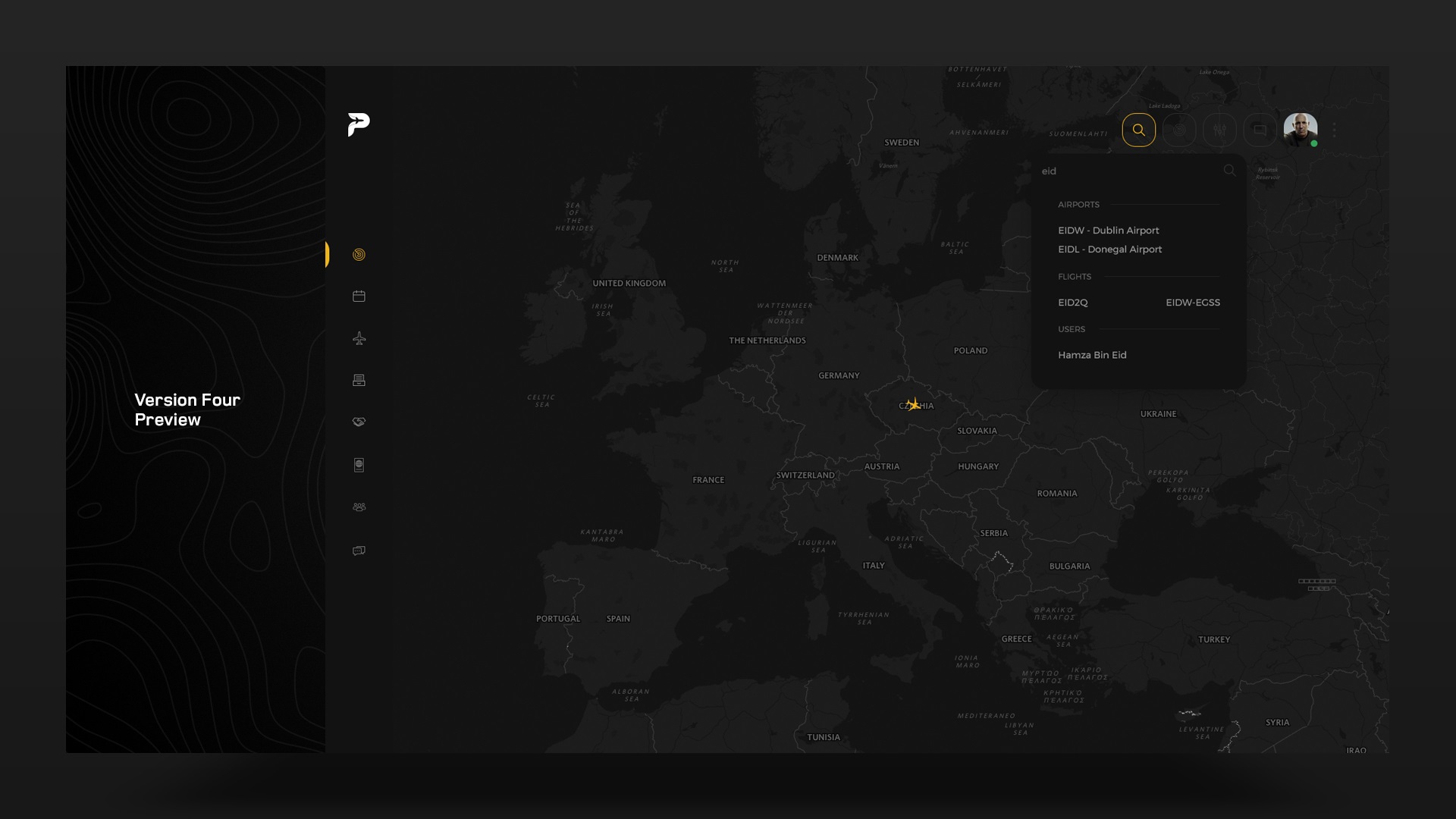Open the three-dot more options menu
The height and width of the screenshot is (819, 1456).
coord(1333,130)
